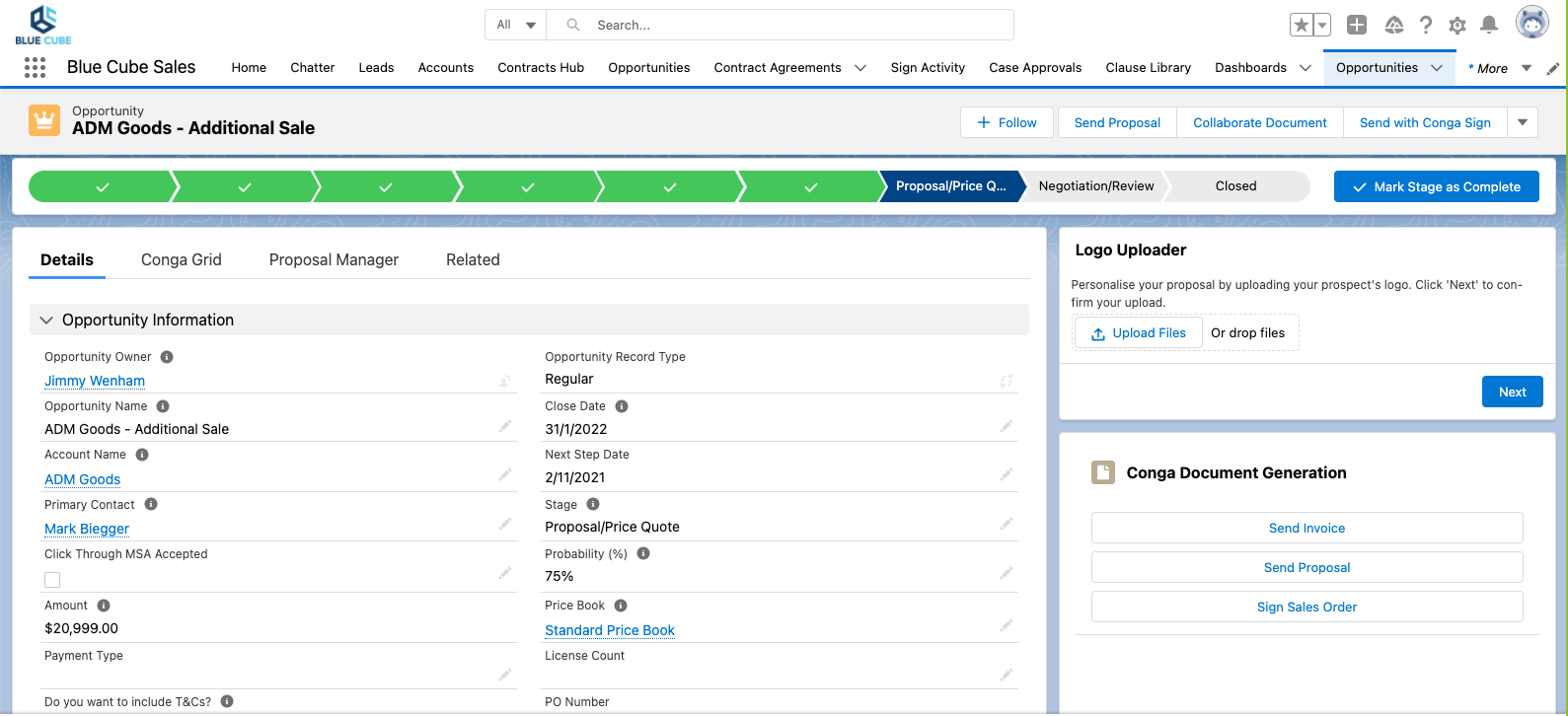Show info tooltip for Primary Contact
1568x716 pixels.
(x=151, y=504)
